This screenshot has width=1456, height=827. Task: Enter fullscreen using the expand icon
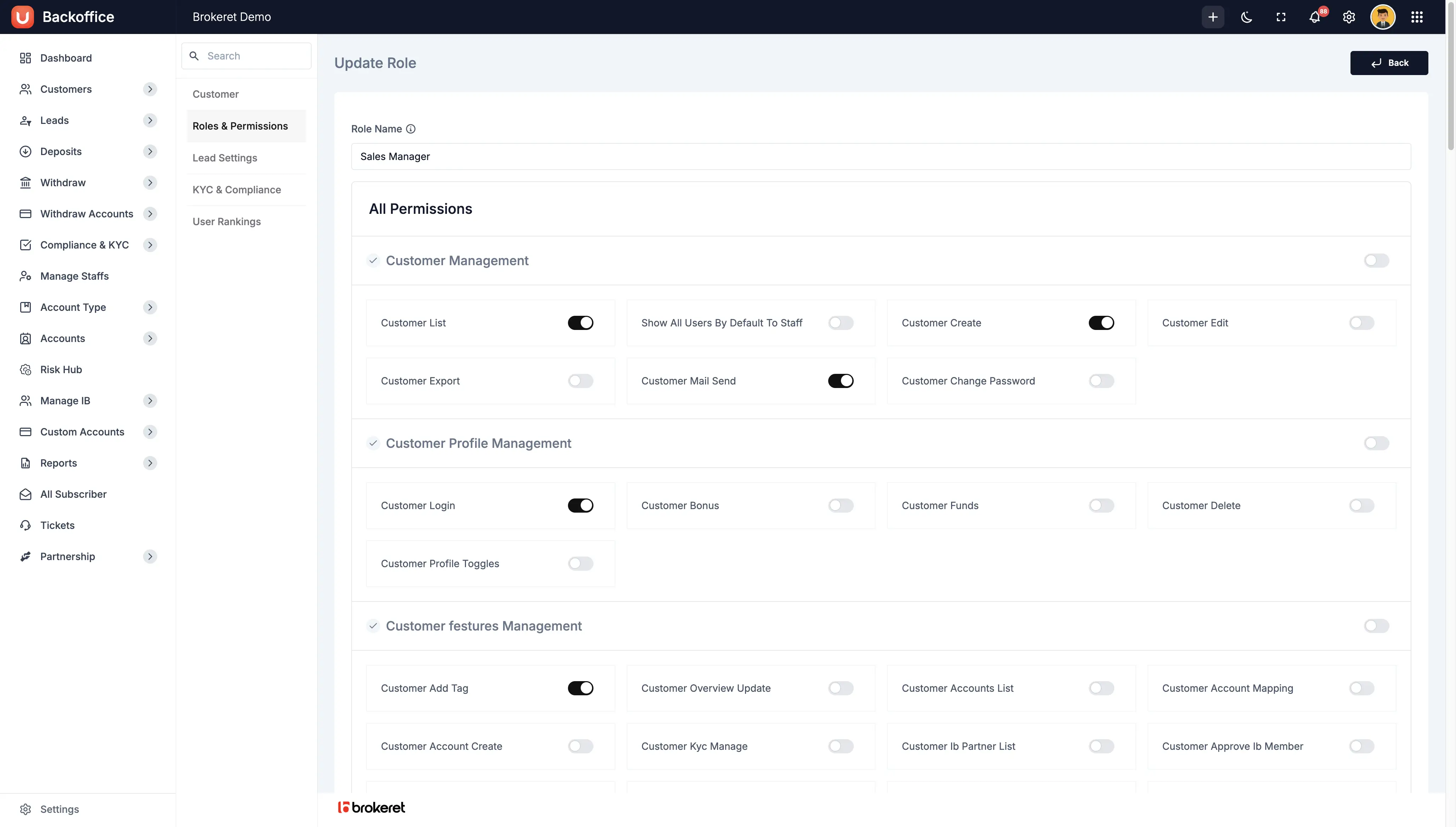(x=1280, y=17)
